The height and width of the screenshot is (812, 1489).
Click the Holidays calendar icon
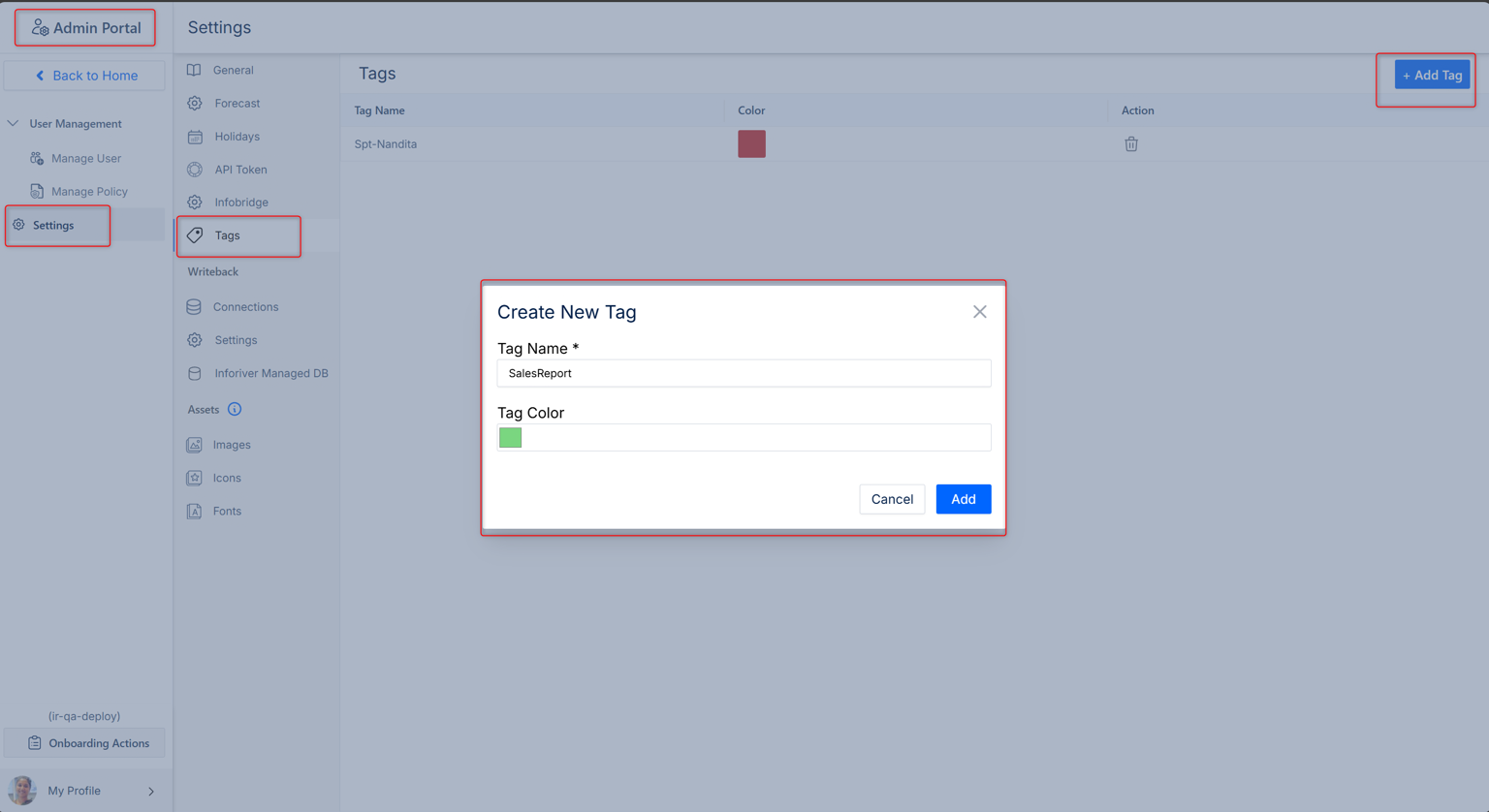[x=195, y=137]
